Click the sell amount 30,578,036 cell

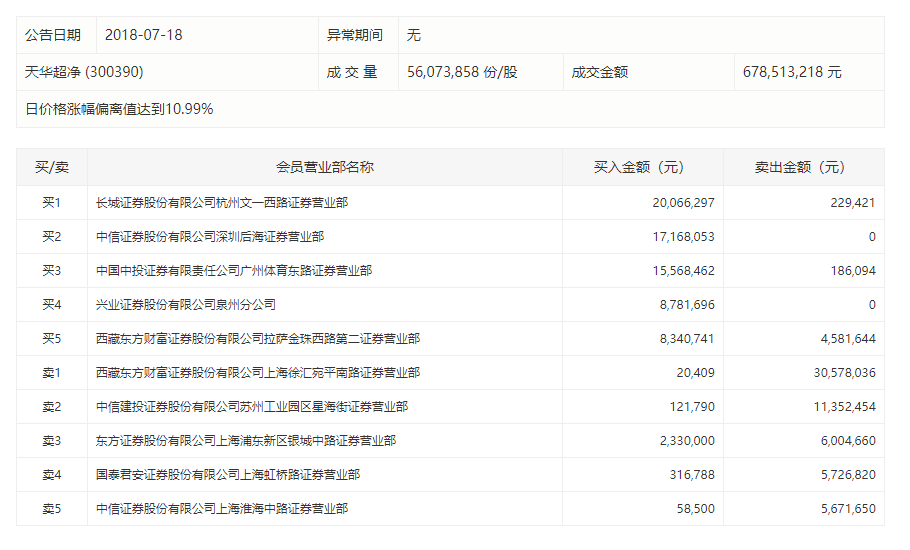tap(839, 373)
